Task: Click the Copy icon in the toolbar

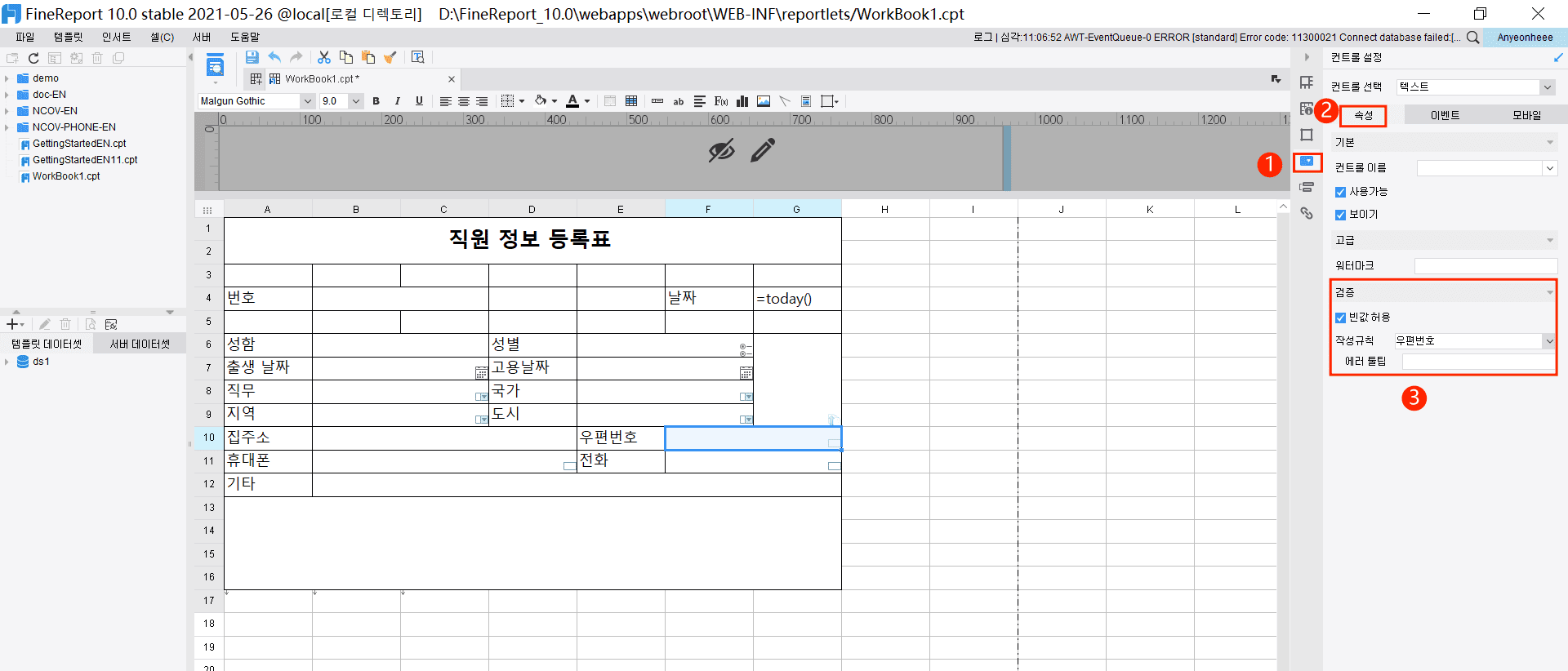Action: click(346, 57)
